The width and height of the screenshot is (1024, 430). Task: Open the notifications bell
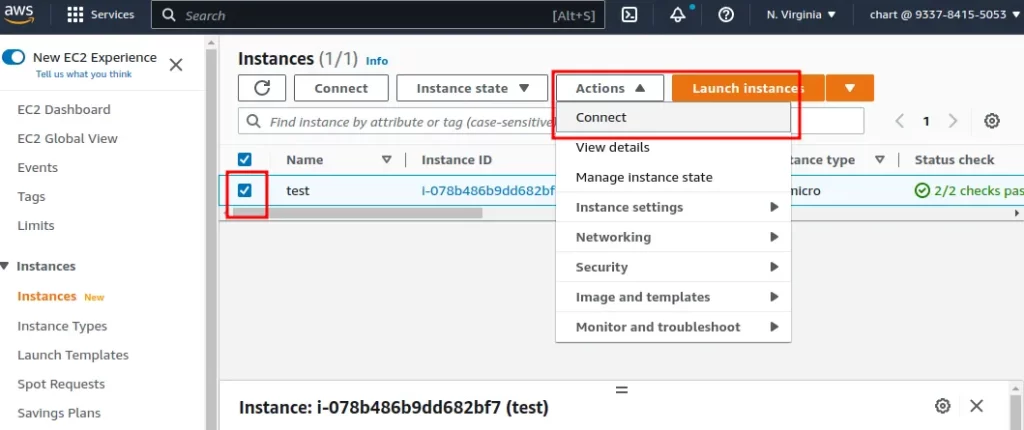click(x=678, y=15)
